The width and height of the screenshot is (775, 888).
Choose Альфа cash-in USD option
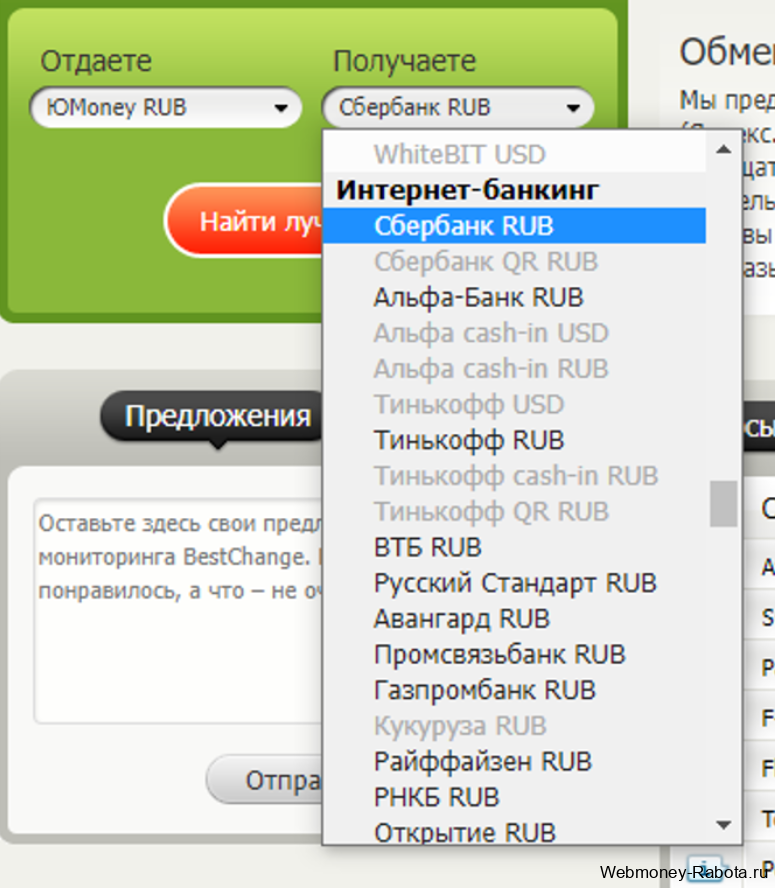tap(514, 333)
